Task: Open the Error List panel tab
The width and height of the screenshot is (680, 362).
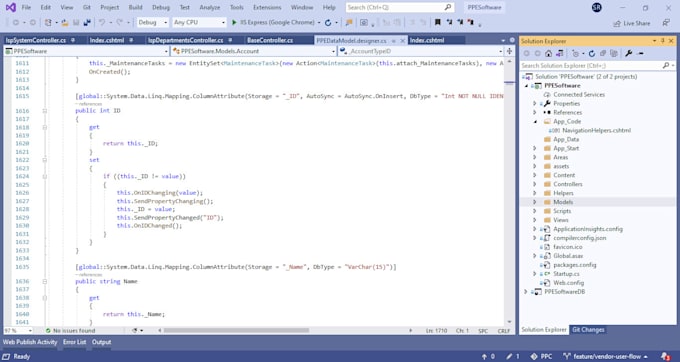Action: pyautogui.click(x=75, y=342)
